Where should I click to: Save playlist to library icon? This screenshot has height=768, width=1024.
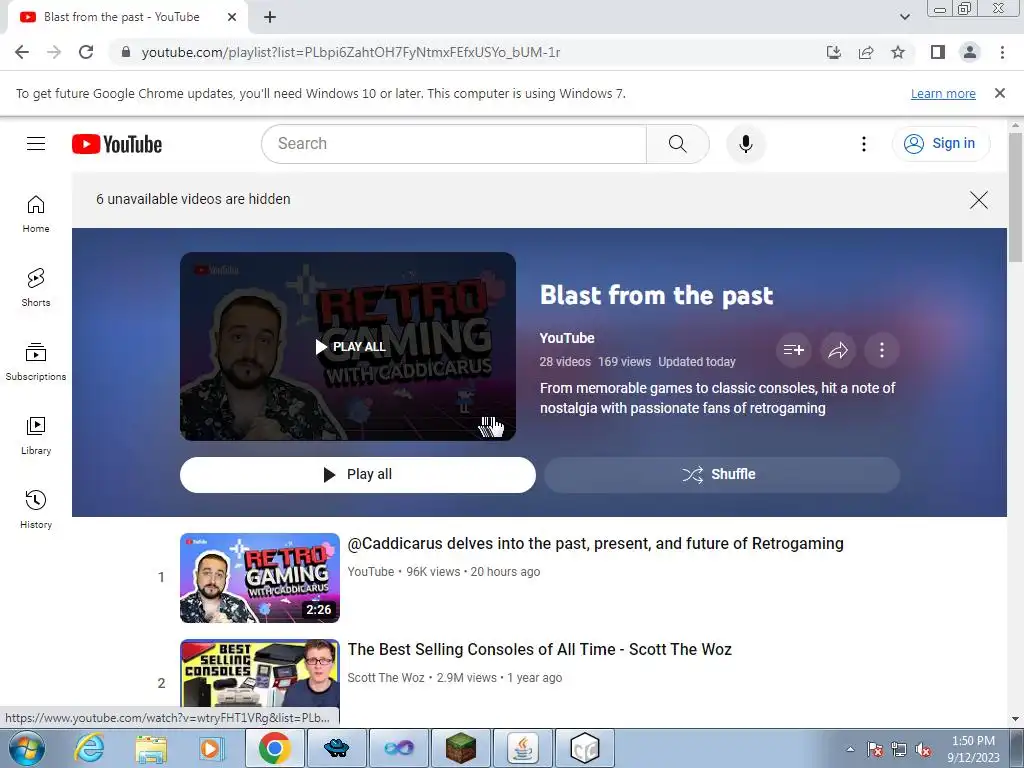pos(793,350)
